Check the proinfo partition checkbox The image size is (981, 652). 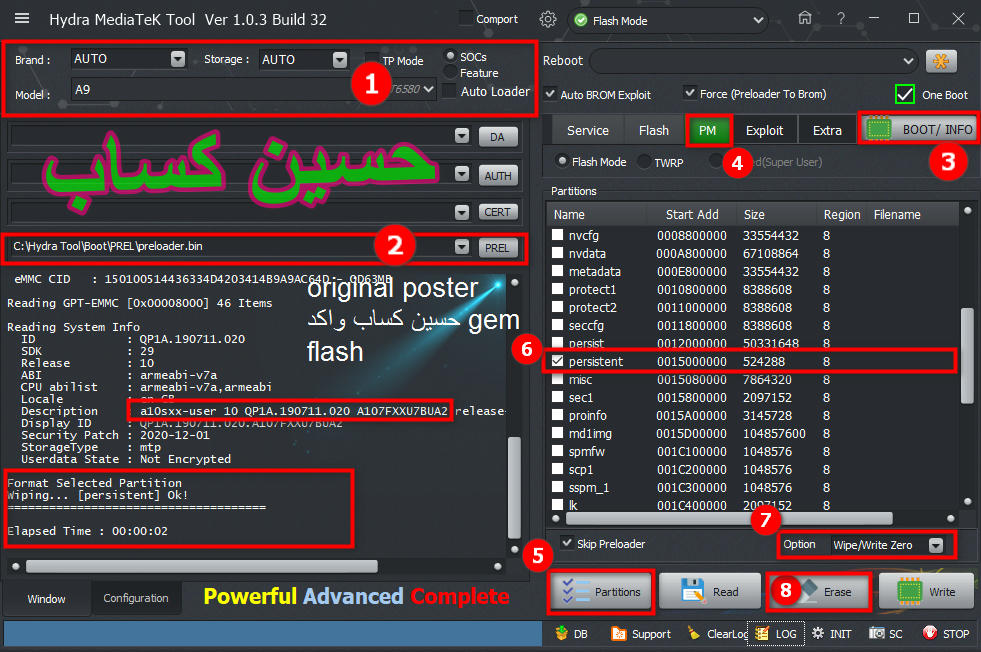point(557,415)
